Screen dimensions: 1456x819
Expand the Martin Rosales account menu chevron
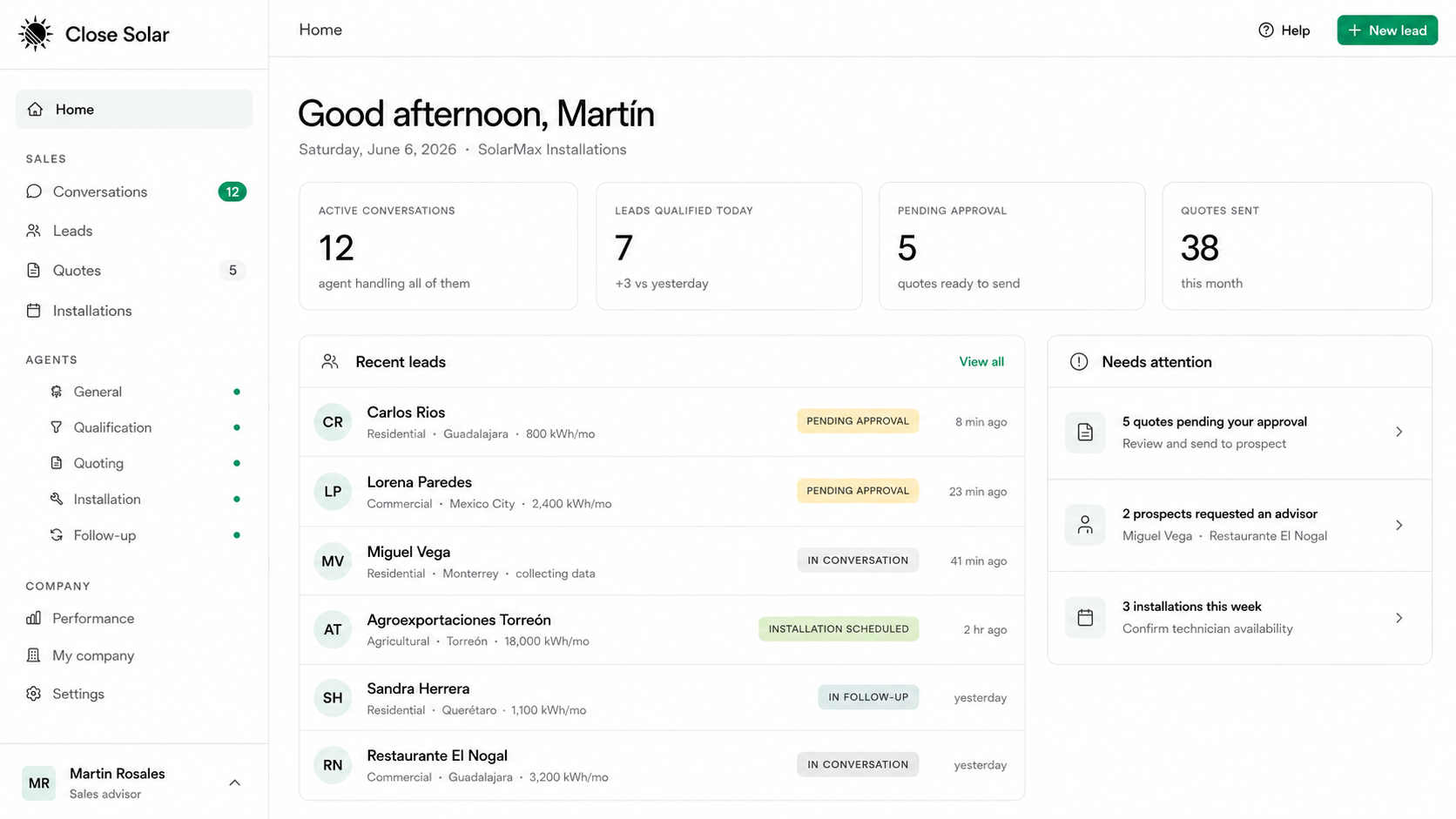click(234, 782)
